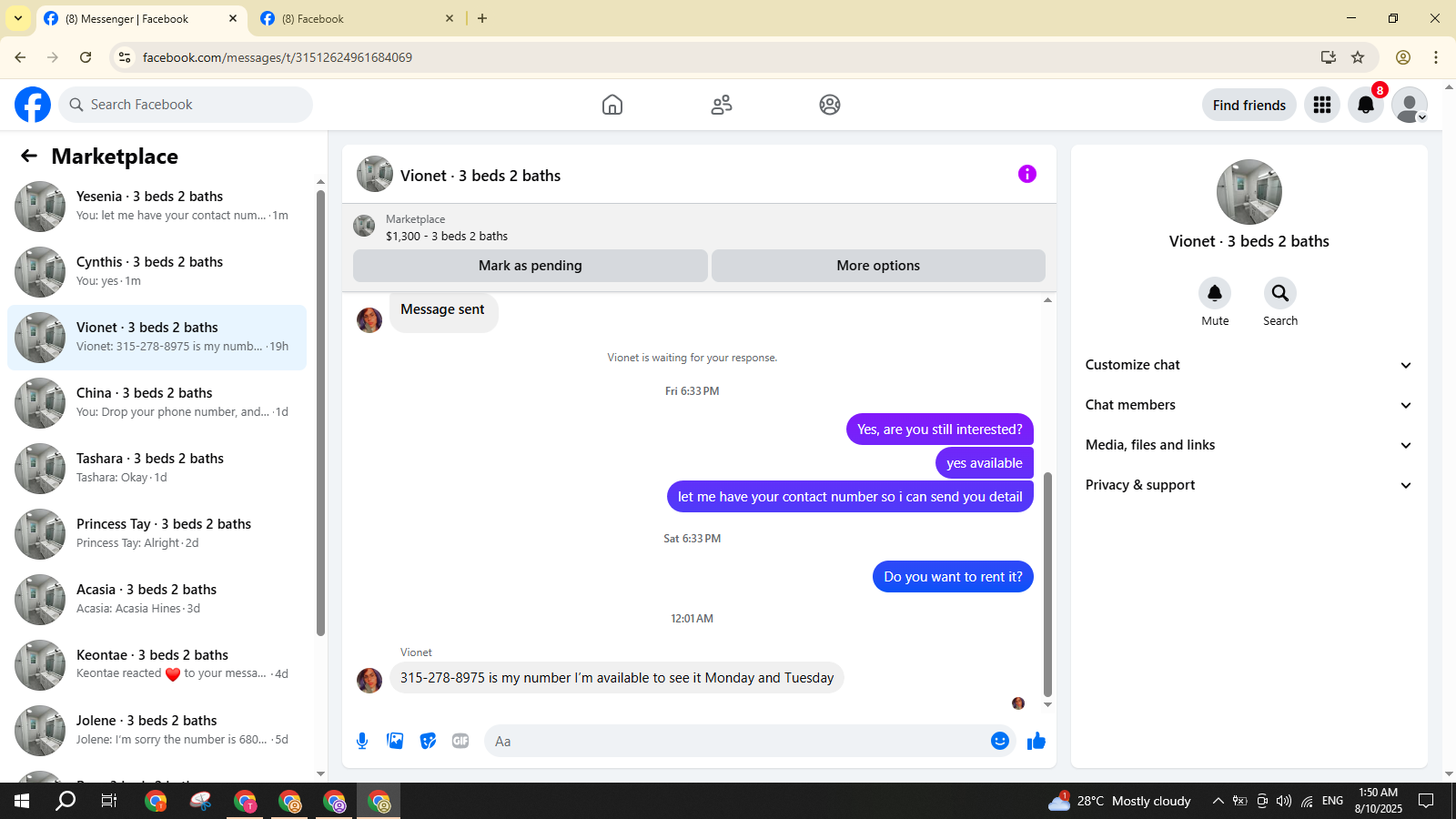Open the China conversation

point(157,403)
